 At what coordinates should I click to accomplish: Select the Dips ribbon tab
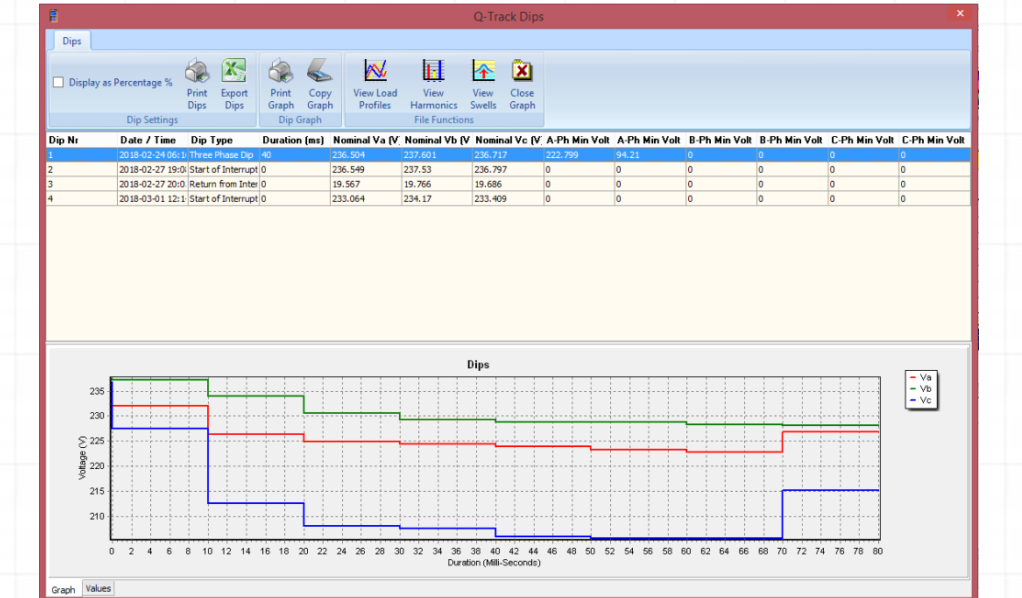click(x=72, y=42)
